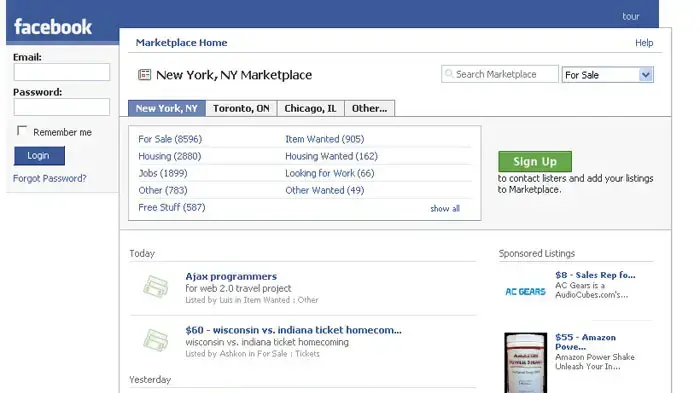
Task: Click the Marketplace Home link
Action: (x=181, y=43)
